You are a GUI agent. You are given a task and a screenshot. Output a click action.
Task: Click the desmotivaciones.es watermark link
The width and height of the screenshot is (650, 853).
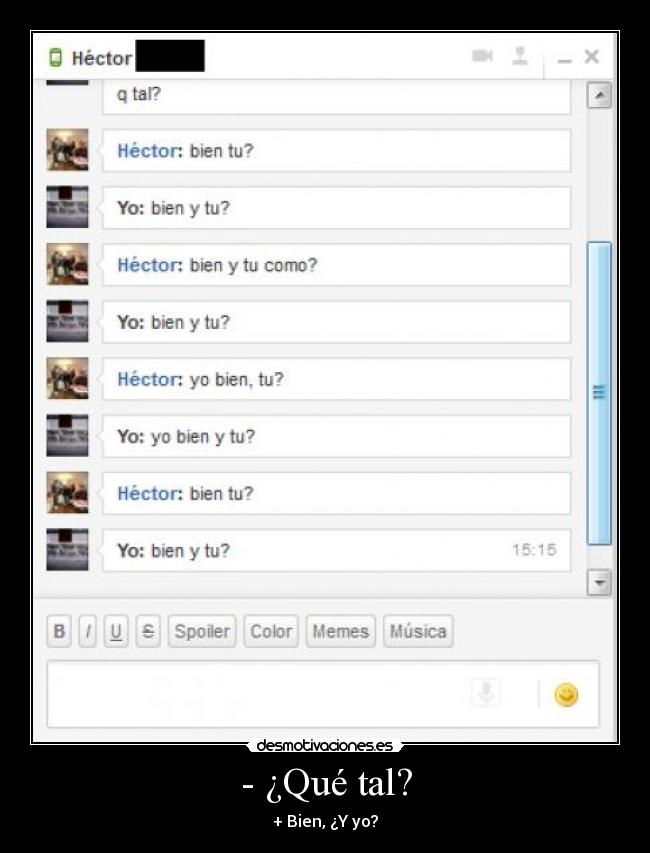[x=325, y=745]
